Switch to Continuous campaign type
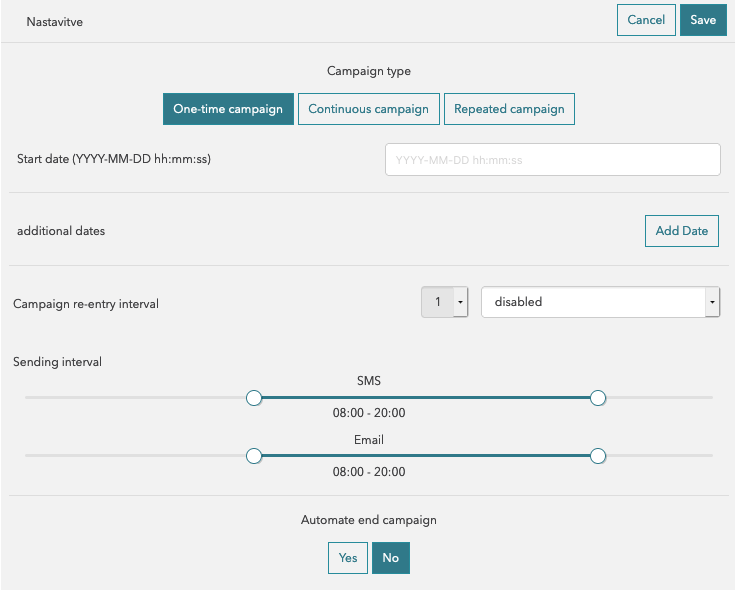 coord(368,109)
